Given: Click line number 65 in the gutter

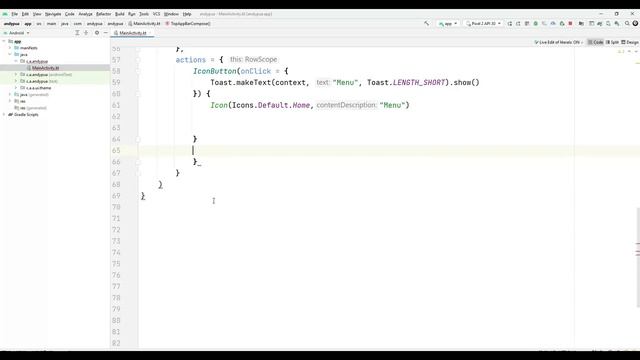Looking at the screenshot, I should pos(117,150).
